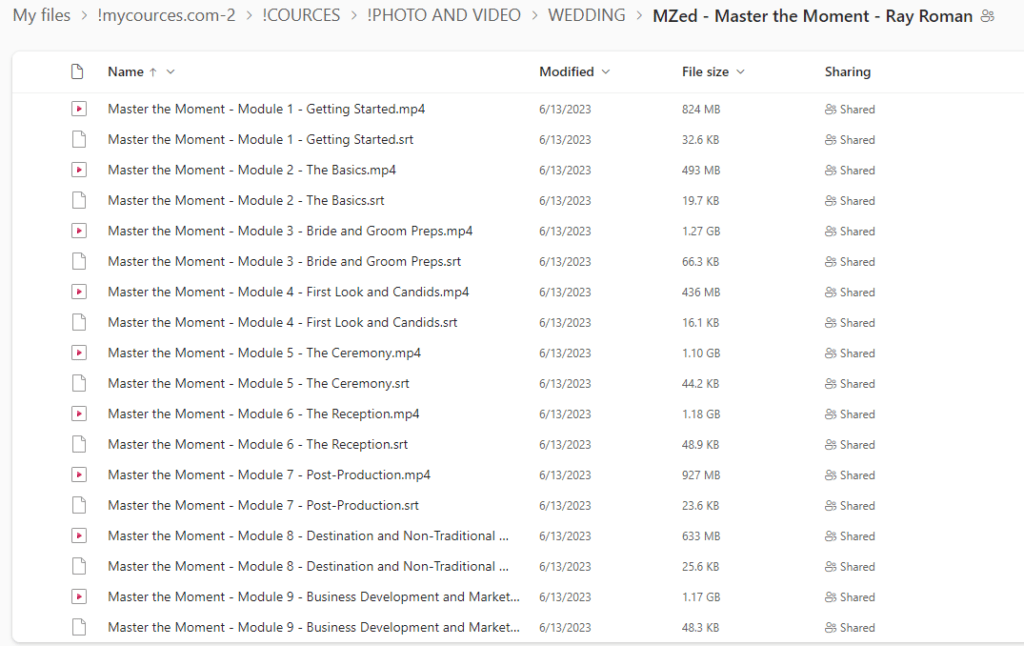The height and width of the screenshot is (646, 1024).
Task: Sort by Name column header
Action: click(x=125, y=72)
